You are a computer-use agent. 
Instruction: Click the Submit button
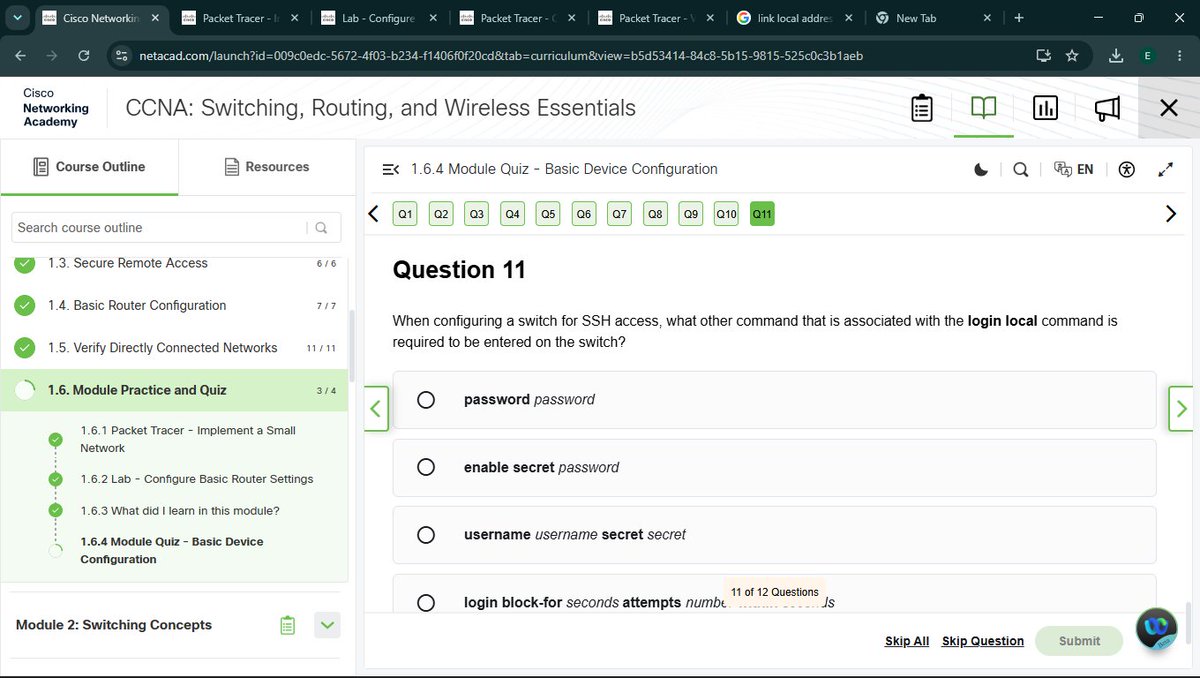tap(1079, 641)
